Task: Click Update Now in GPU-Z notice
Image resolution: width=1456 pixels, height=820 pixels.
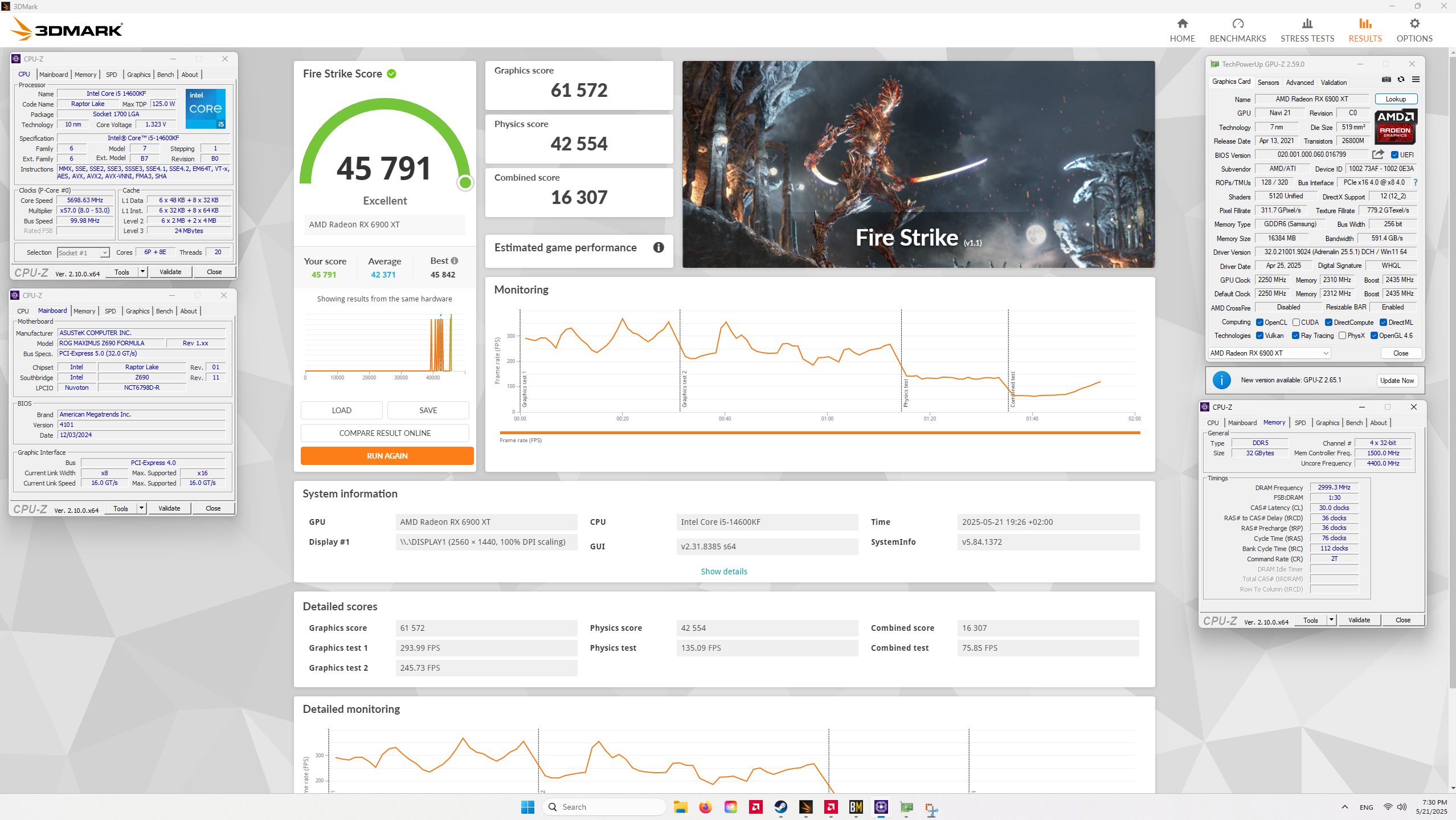Action: 1397,381
